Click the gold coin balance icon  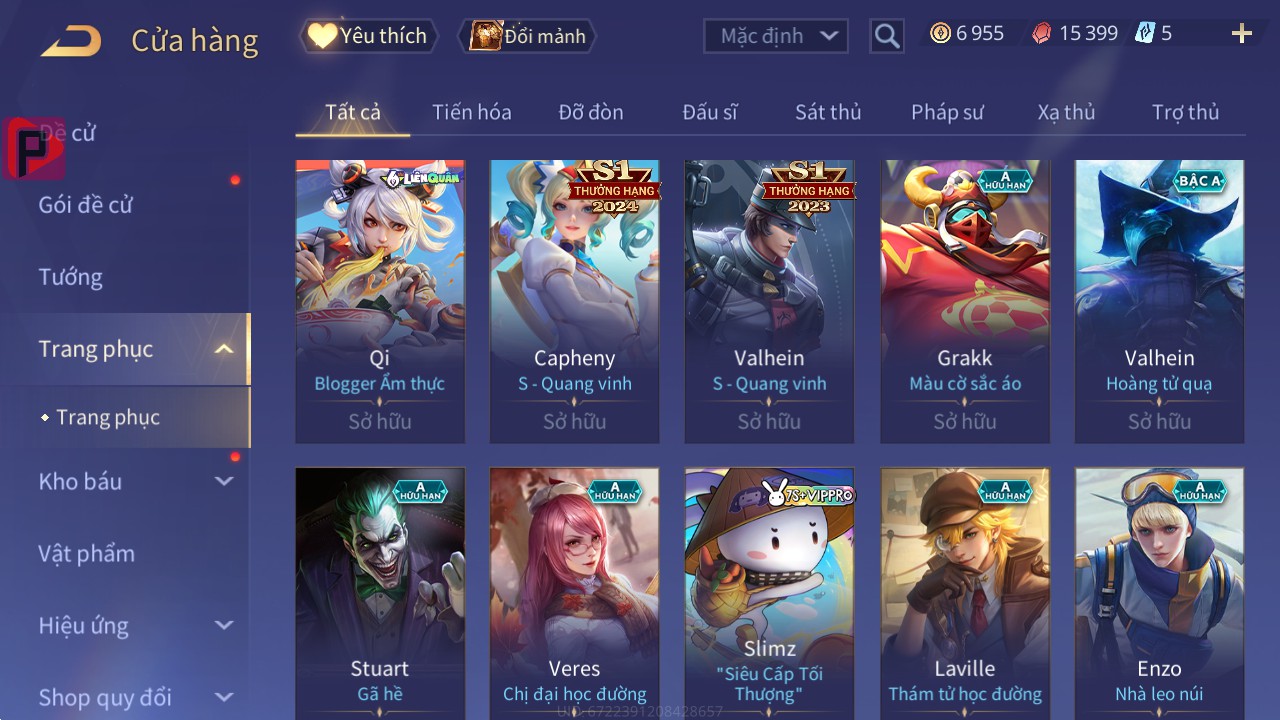[940, 34]
